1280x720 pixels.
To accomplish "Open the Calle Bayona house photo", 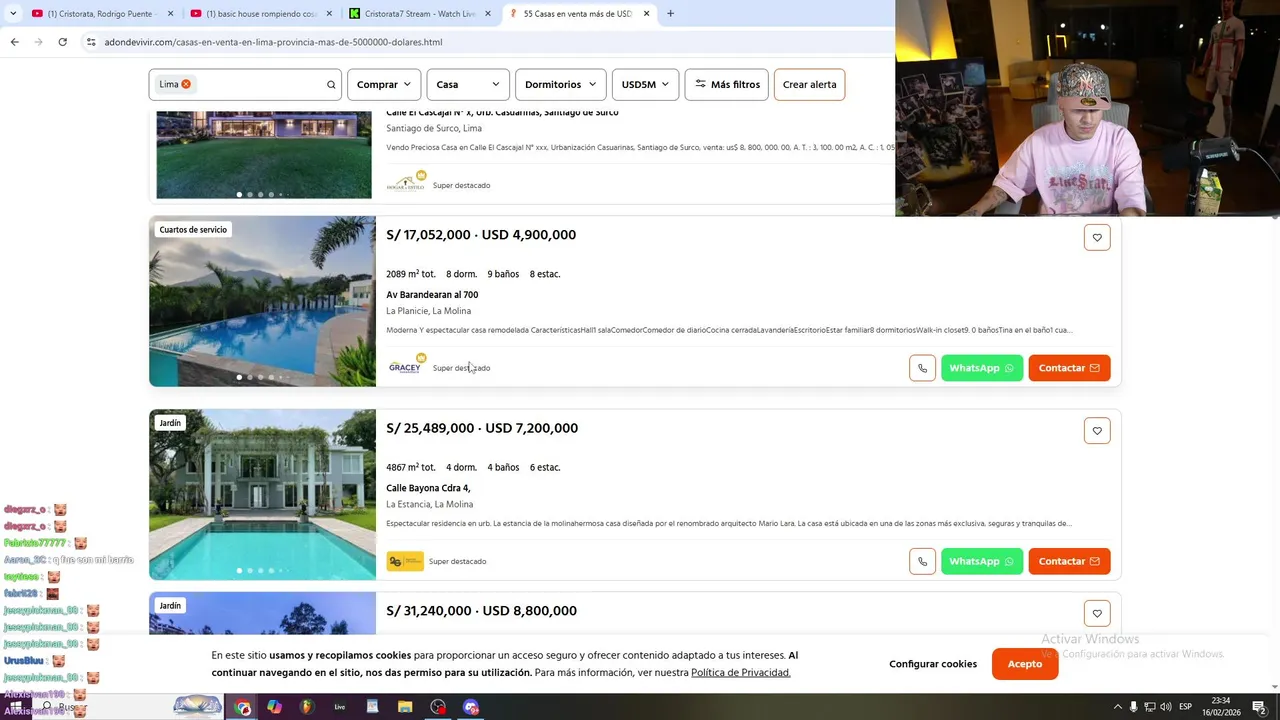I will (x=262, y=494).
